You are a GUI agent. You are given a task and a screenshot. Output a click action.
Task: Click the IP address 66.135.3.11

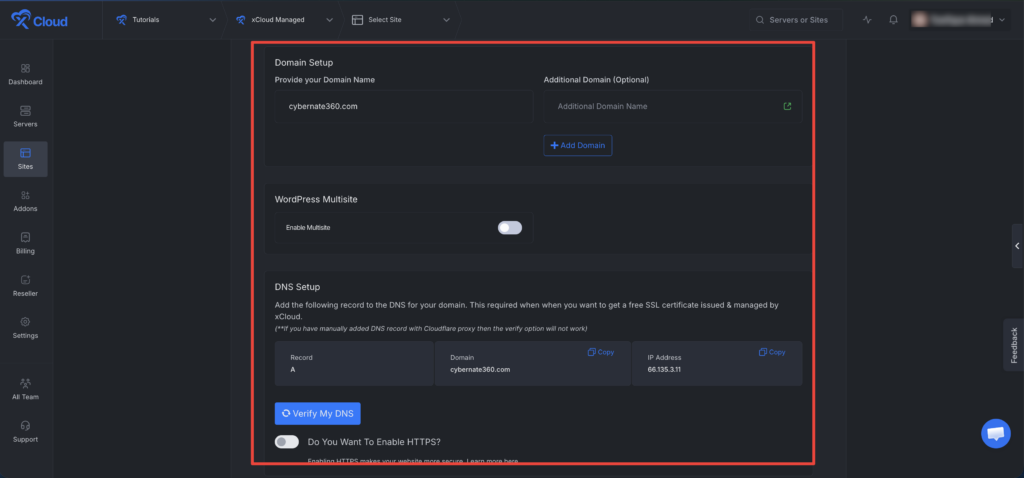(x=665, y=370)
